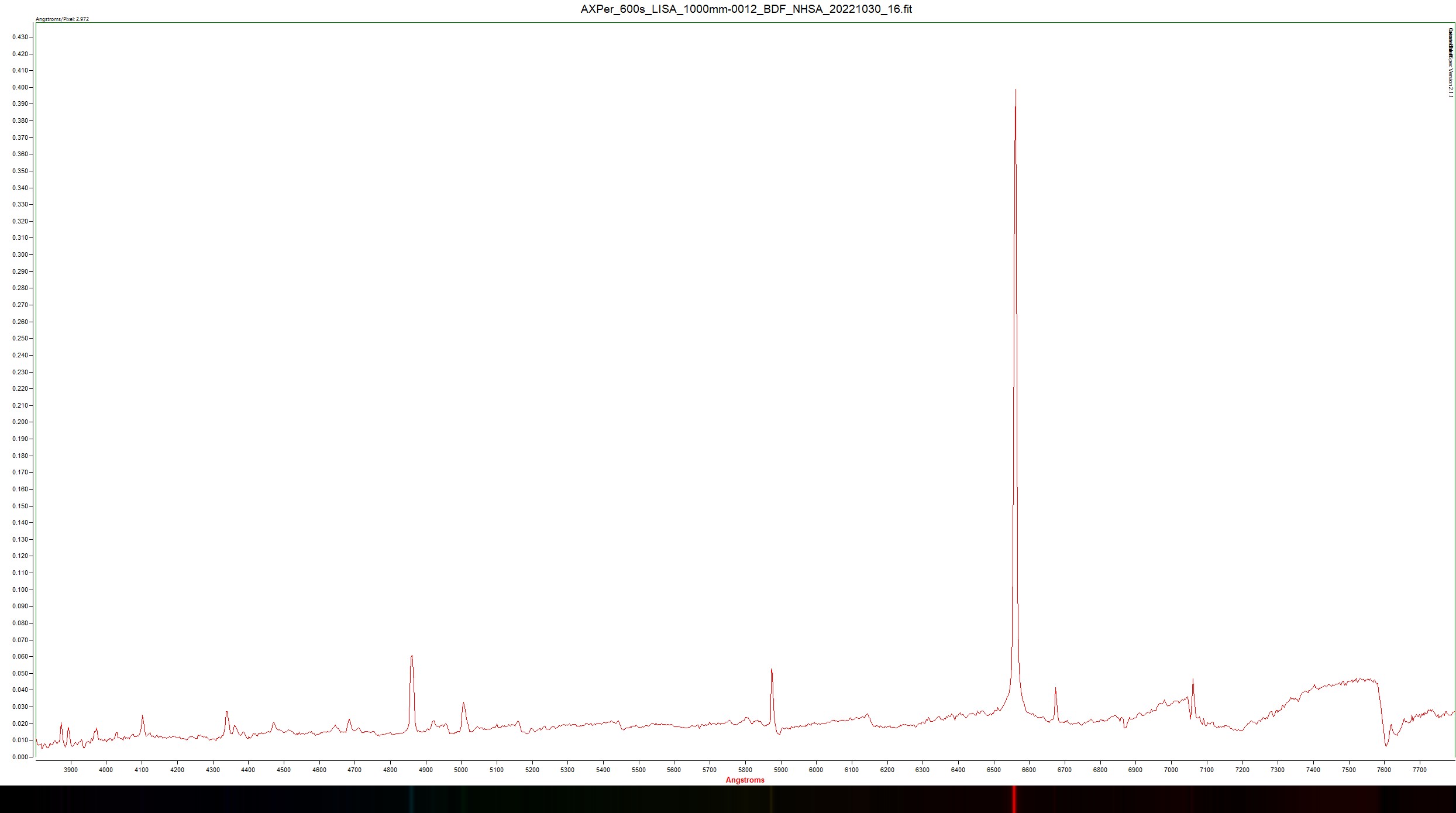Click the AXPer file name title text

click(x=746, y=9)
